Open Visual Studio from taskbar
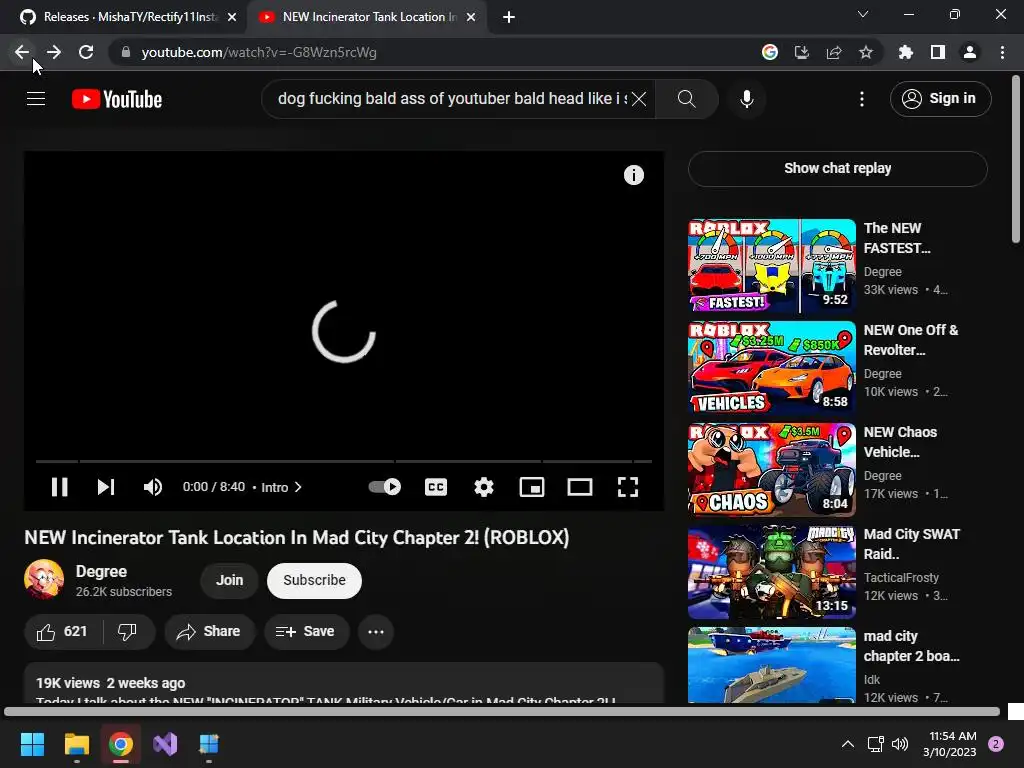This screenshot has height=768, width=1024. coord(165,744)
